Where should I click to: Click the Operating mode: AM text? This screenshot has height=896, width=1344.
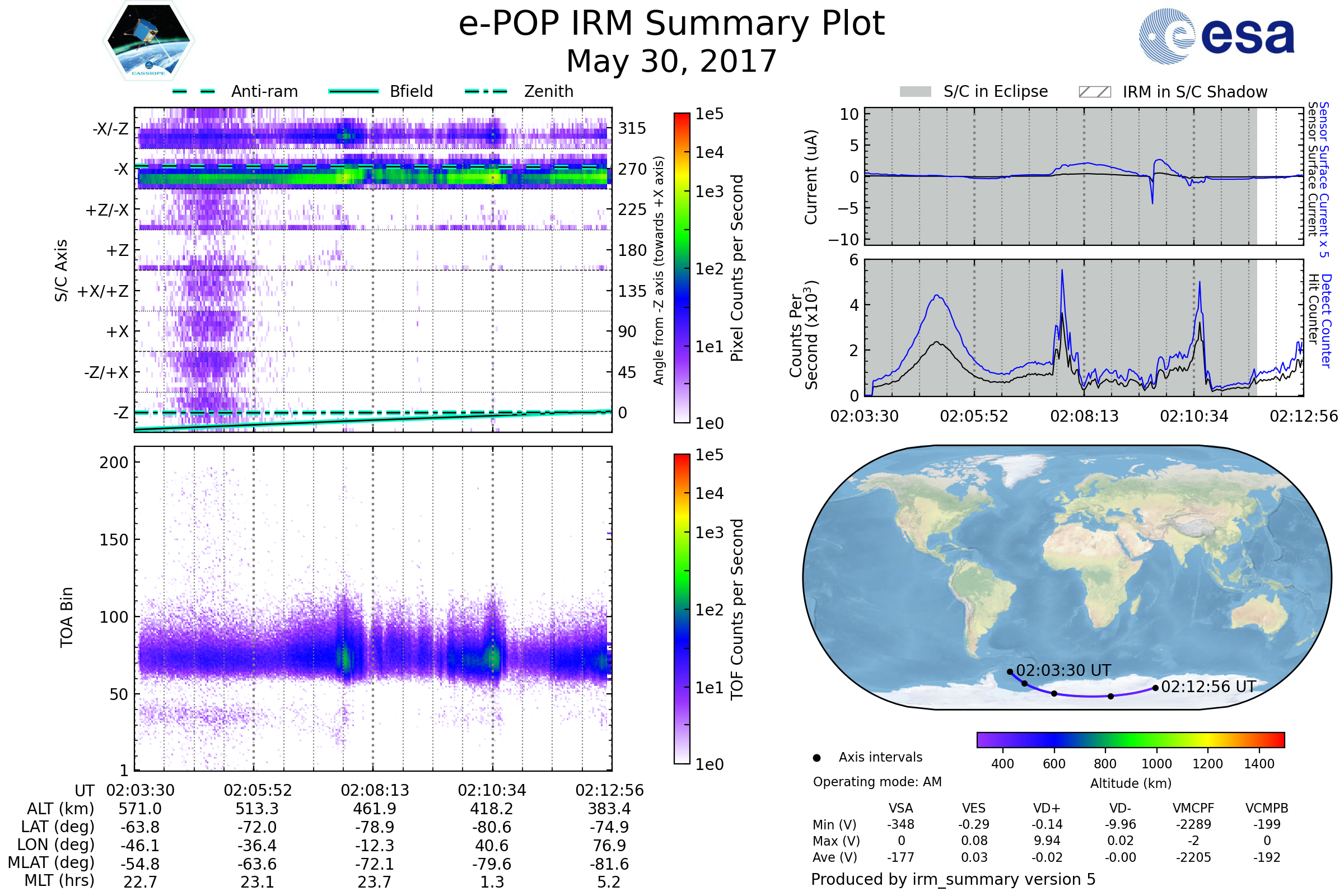(x=877, y=782)
